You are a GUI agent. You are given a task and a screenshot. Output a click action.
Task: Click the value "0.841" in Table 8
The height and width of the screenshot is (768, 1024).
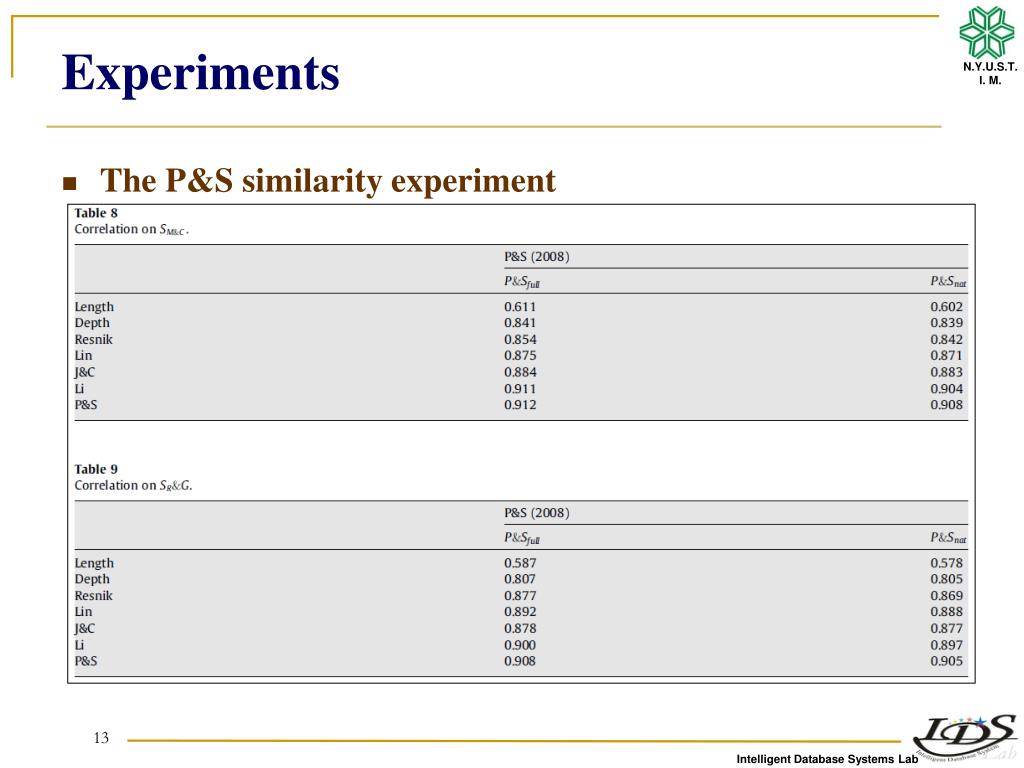pyautogui.click(x=520, y=323)
